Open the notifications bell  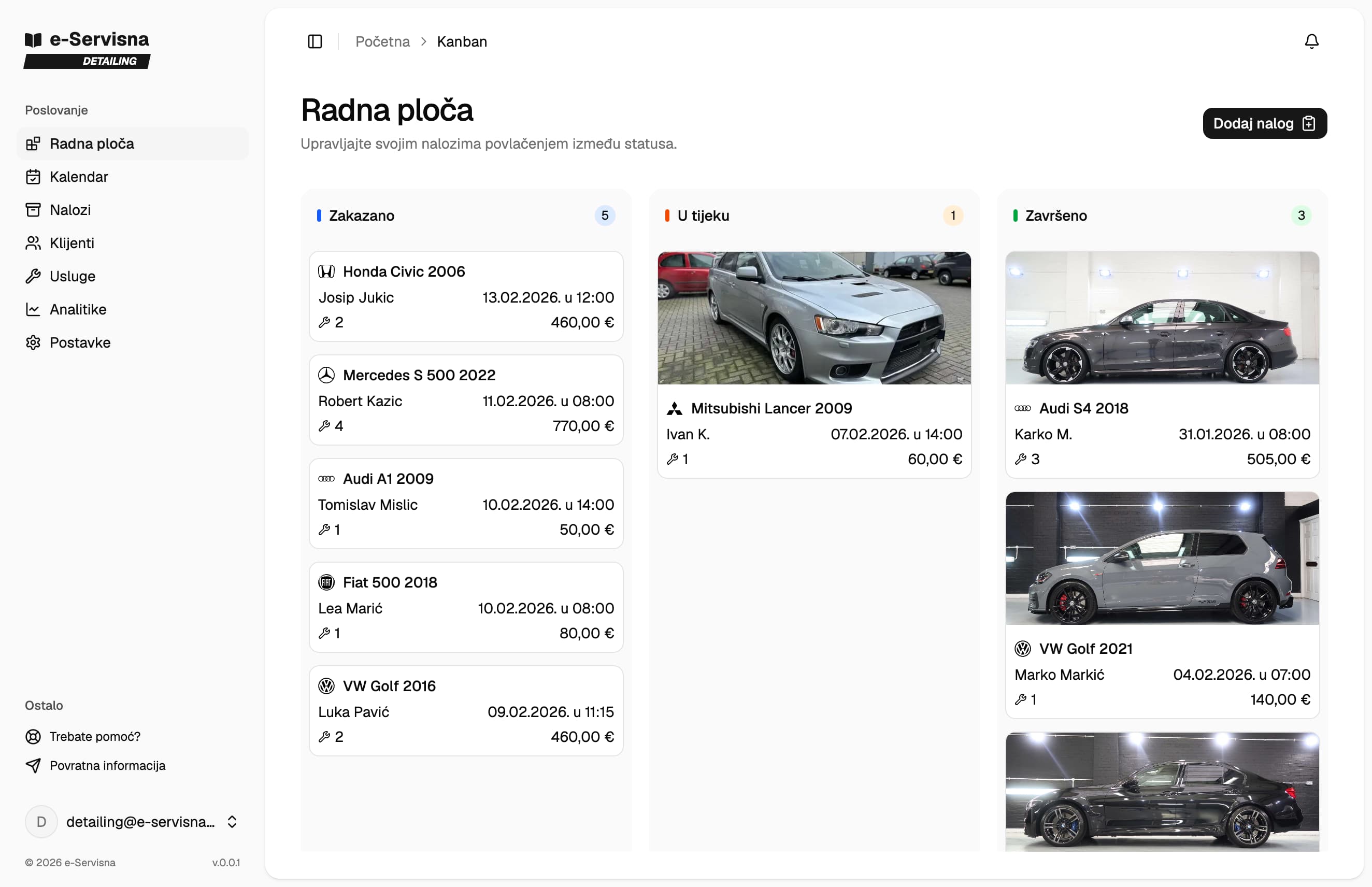point(1311,41)
